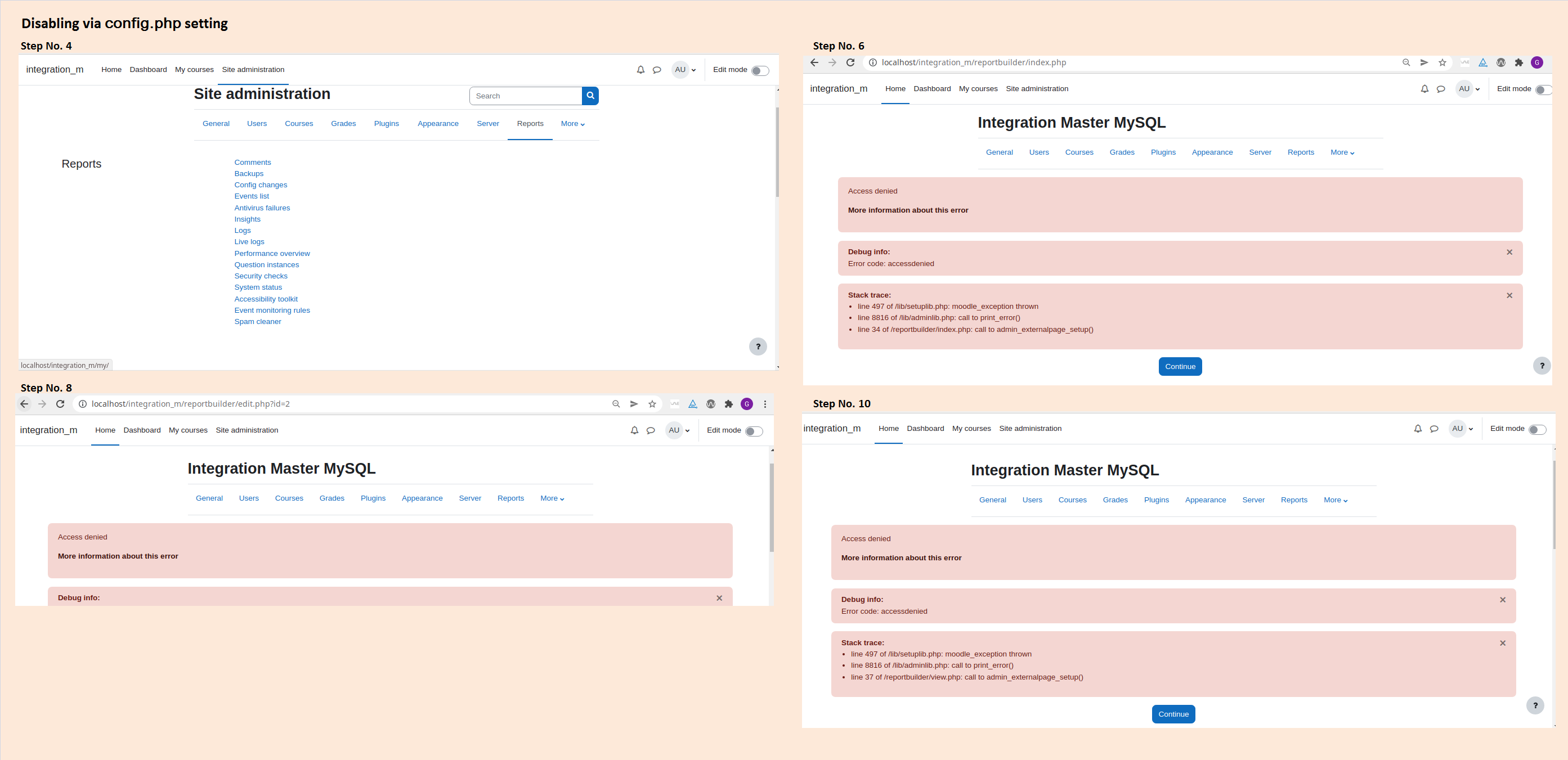The height and width of the screenshot is (760, 1568).
Task: Open Performance overview report link
Action: click(x=272, y=254)
